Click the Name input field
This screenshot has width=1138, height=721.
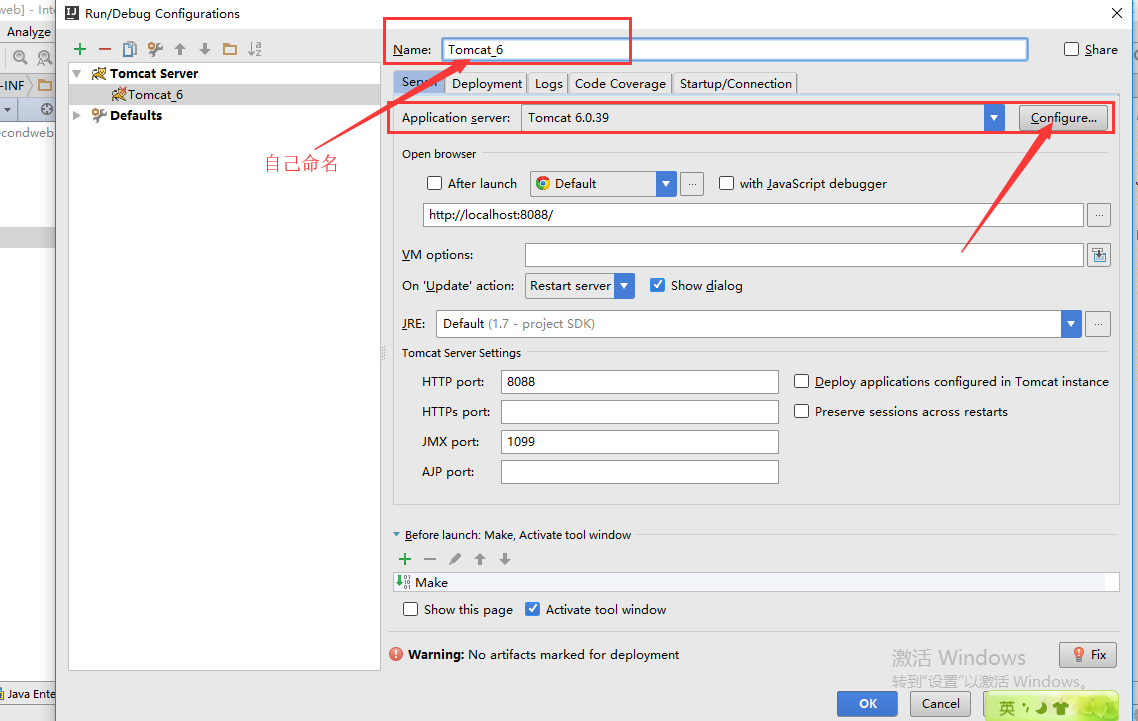[x=734, y=49]
